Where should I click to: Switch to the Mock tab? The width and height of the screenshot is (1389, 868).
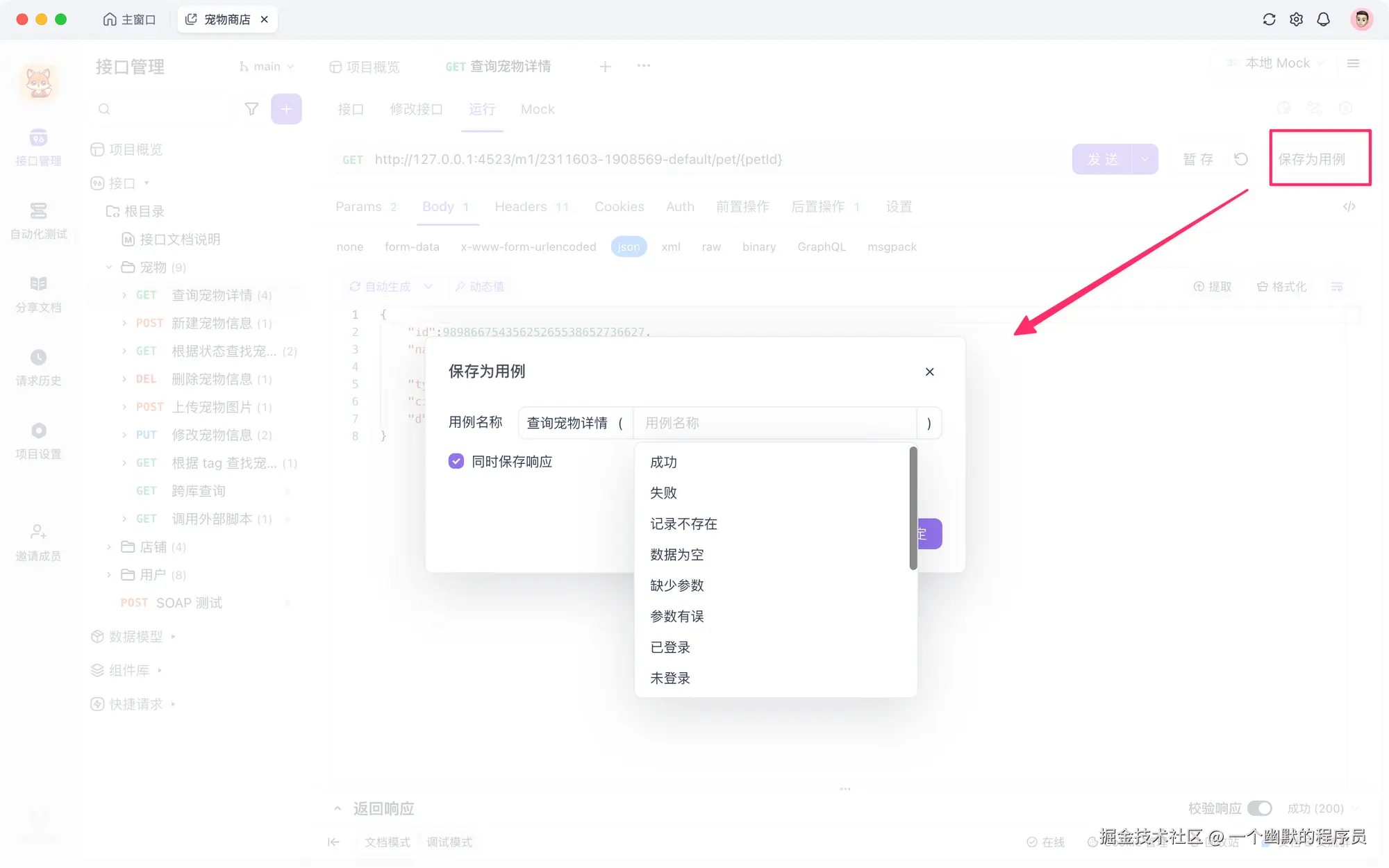pos(537,109)
